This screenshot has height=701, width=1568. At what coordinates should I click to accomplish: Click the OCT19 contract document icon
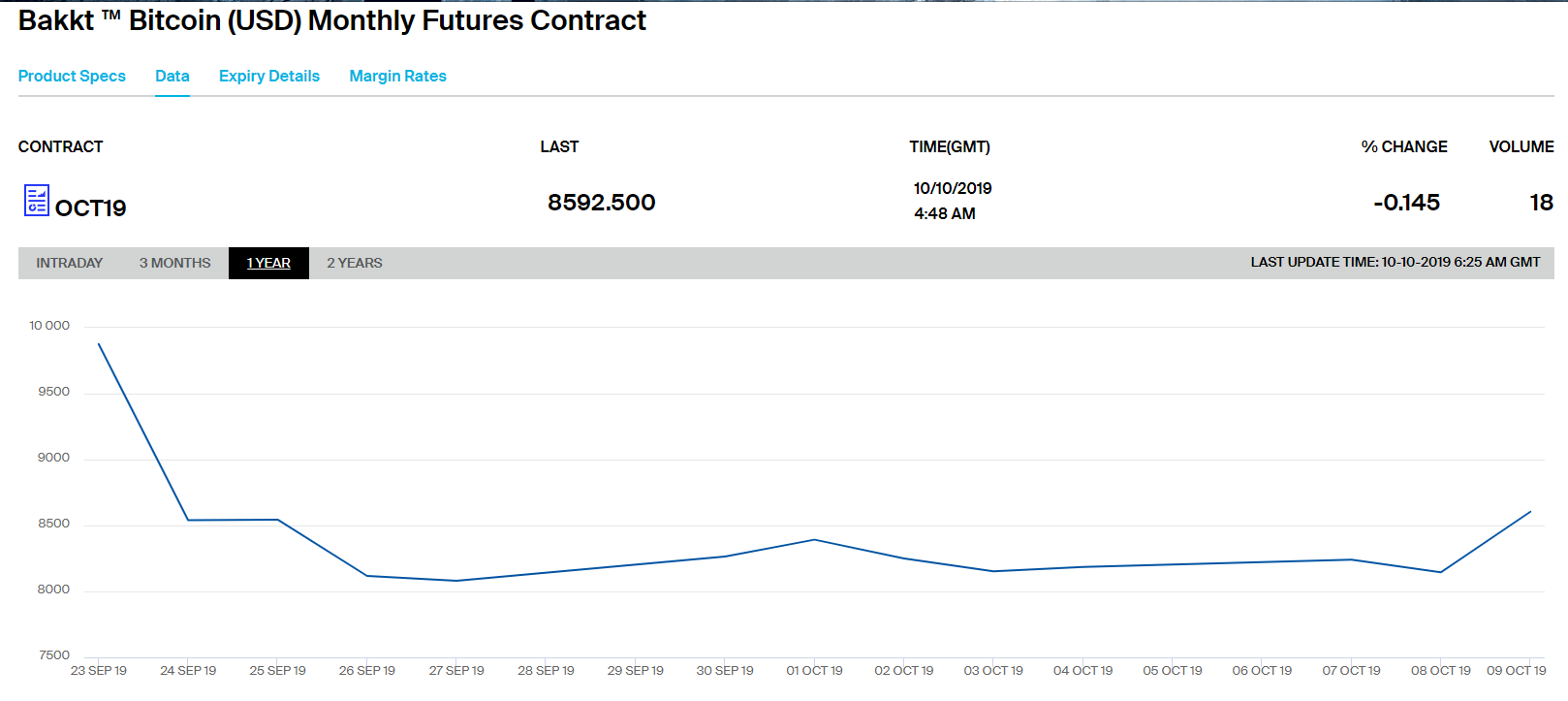(37, 200)
